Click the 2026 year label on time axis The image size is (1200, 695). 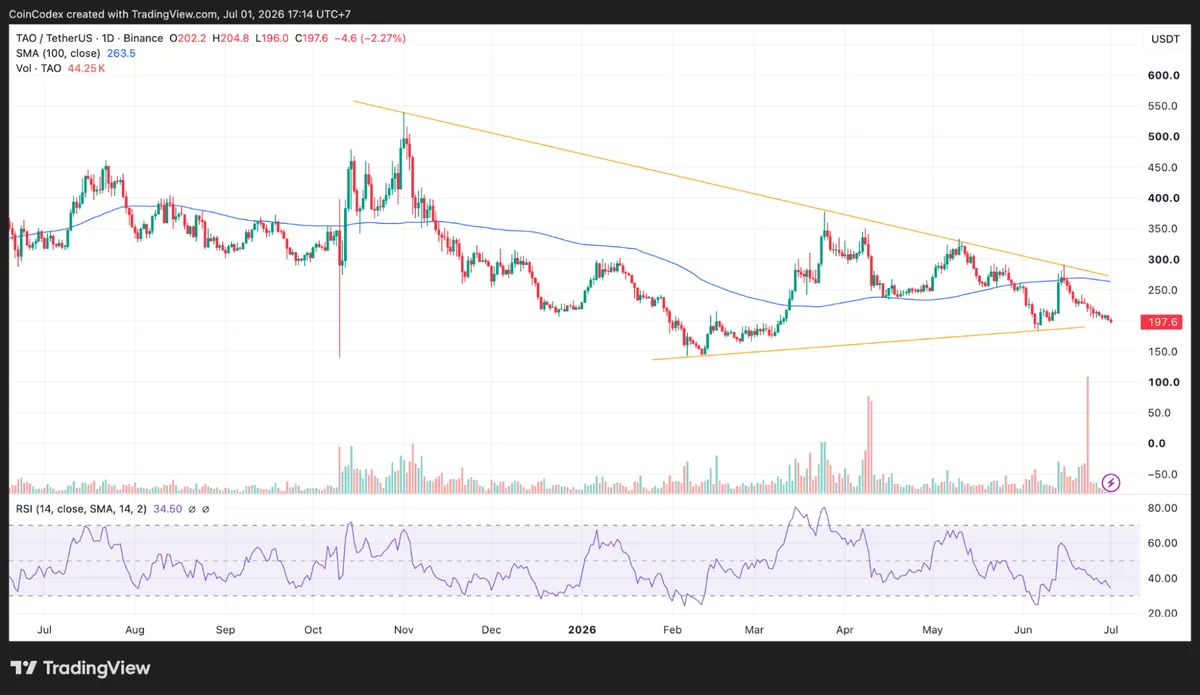point(582,631)
